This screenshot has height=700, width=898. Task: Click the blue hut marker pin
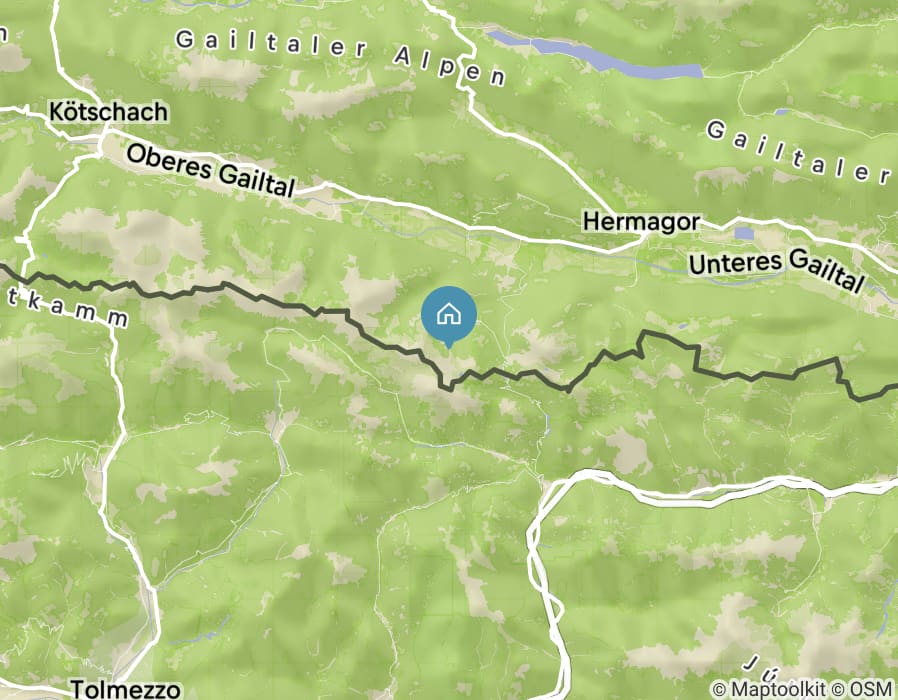pos(448,316)
